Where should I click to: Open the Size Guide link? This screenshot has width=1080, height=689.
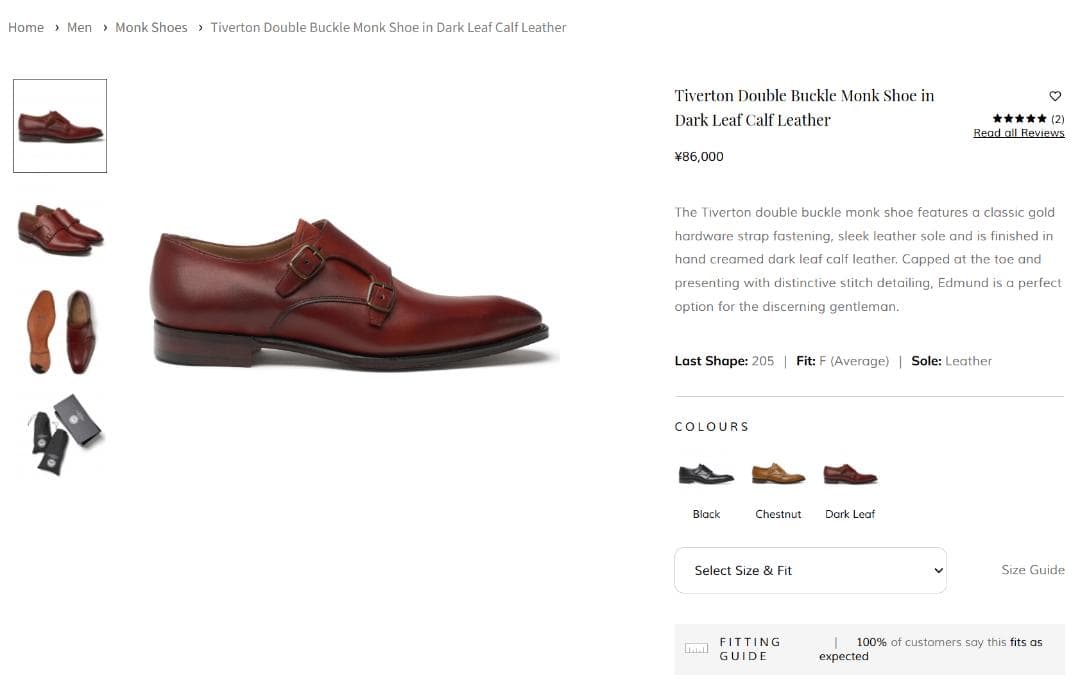pyautogui.click(x=1033, y=569)
